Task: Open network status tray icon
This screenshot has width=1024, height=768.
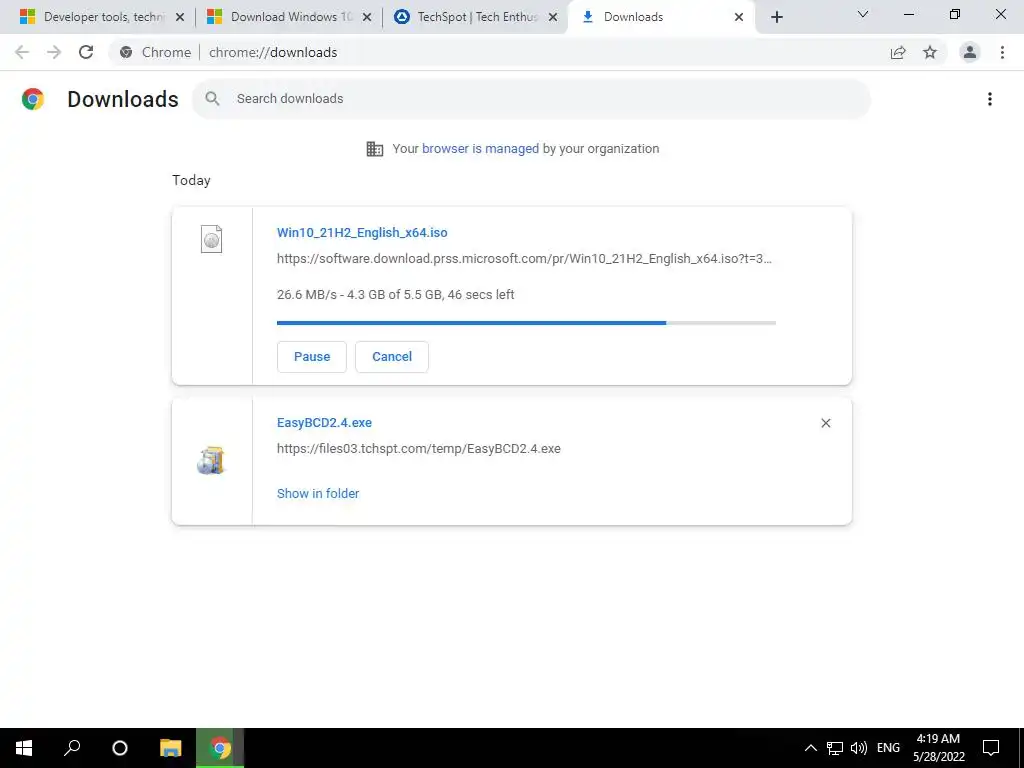Action: click(835, 748)
